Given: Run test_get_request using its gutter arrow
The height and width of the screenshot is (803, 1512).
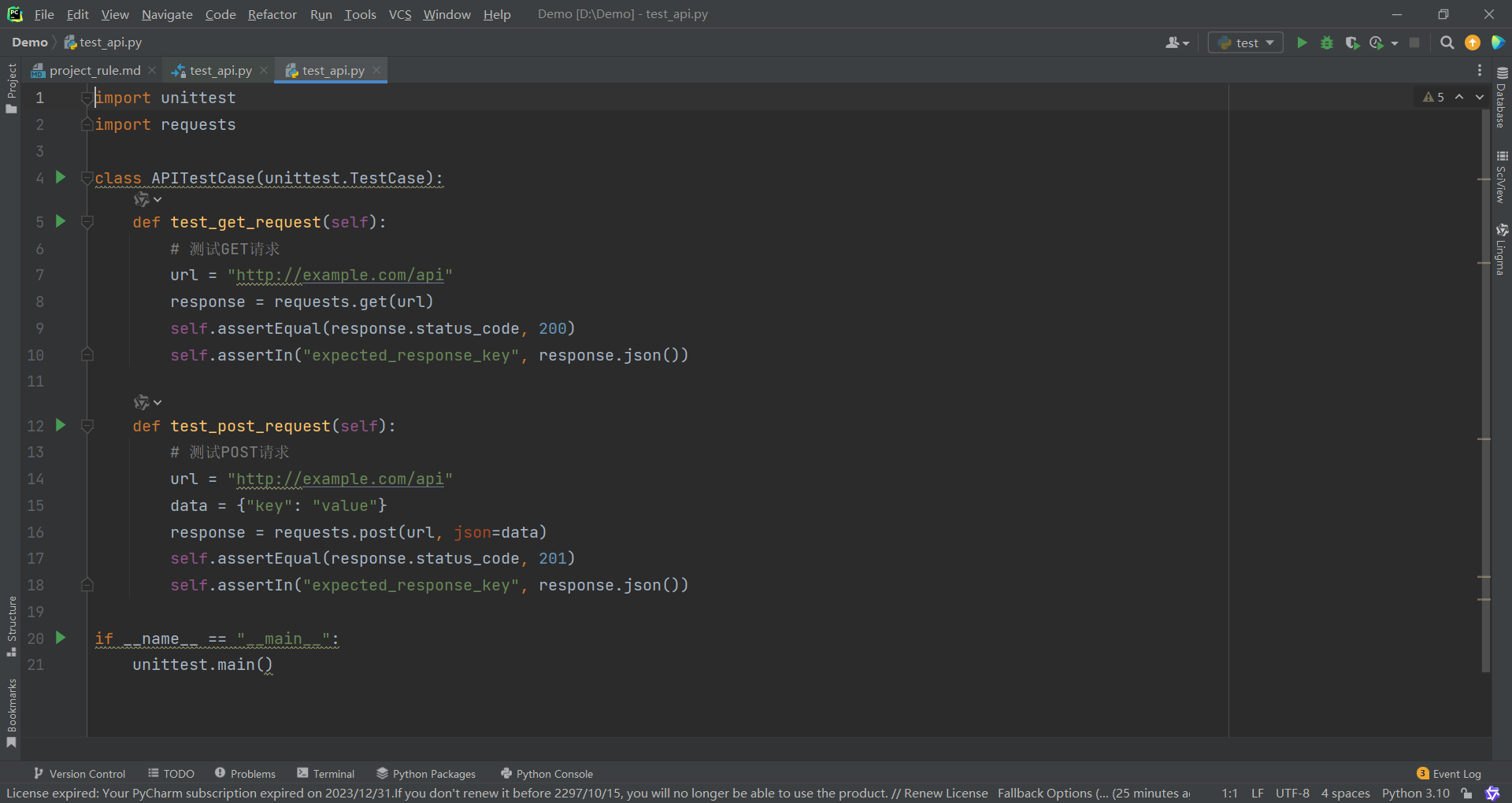Looking at the screenshot, I should (61, 221).
